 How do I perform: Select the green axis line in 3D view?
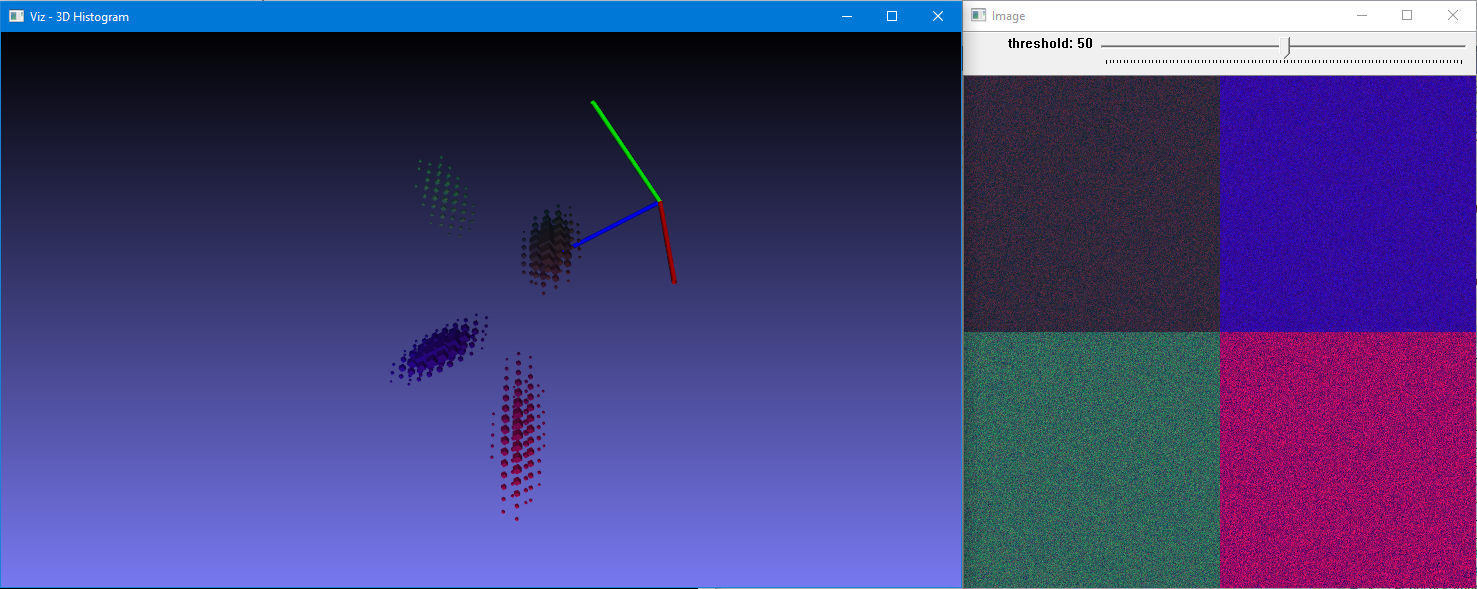tap(625, 150)
